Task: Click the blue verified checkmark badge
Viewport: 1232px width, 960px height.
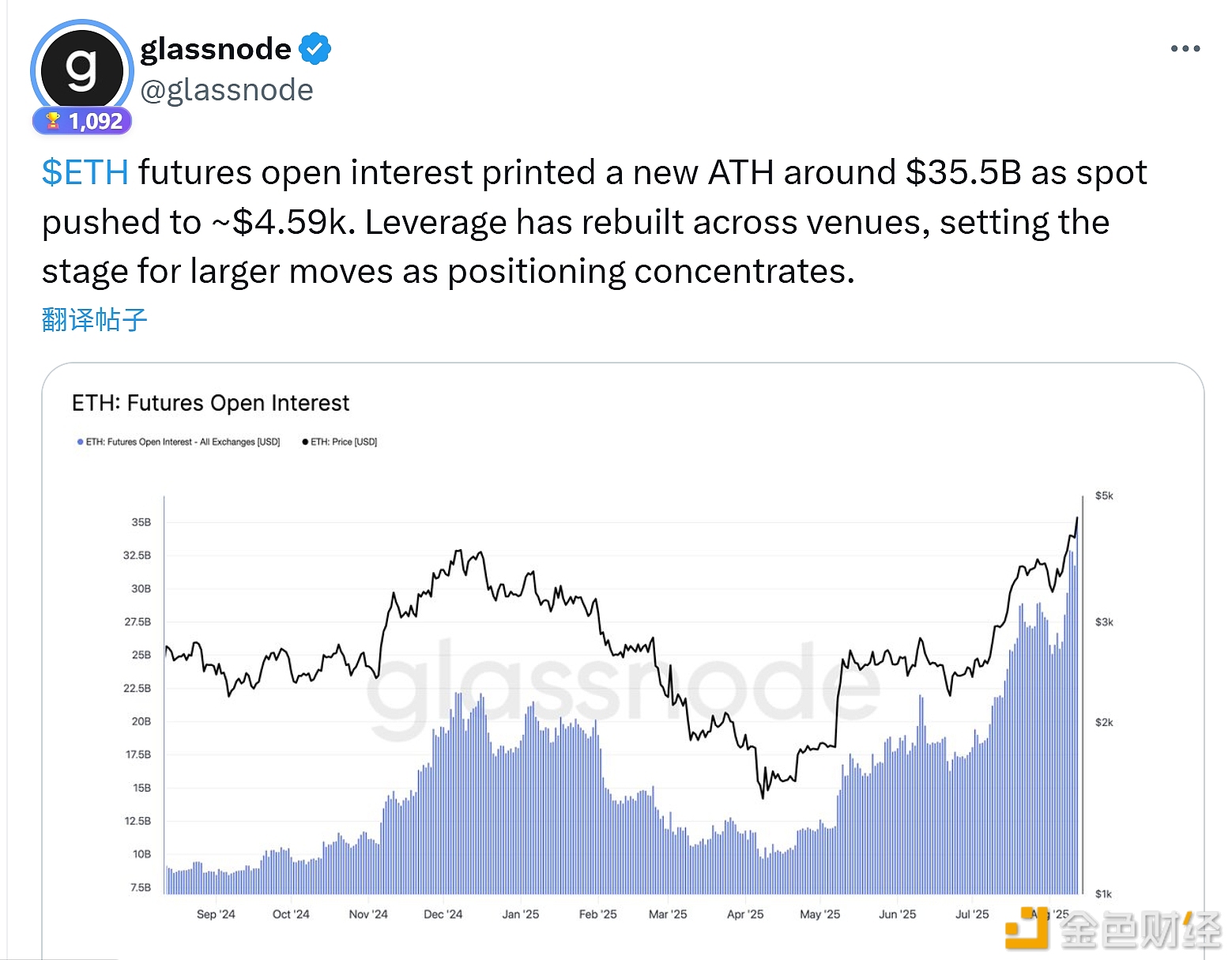Action: coord(315,49)
